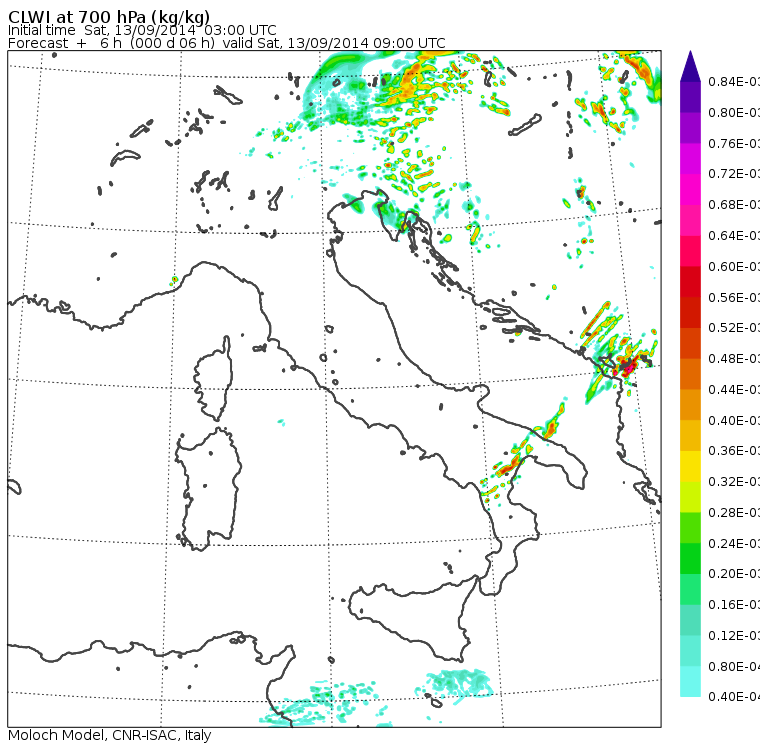Click the 0.76E-03 colorbar label
This screenshot has width=760, height=749.
(734, 143)
